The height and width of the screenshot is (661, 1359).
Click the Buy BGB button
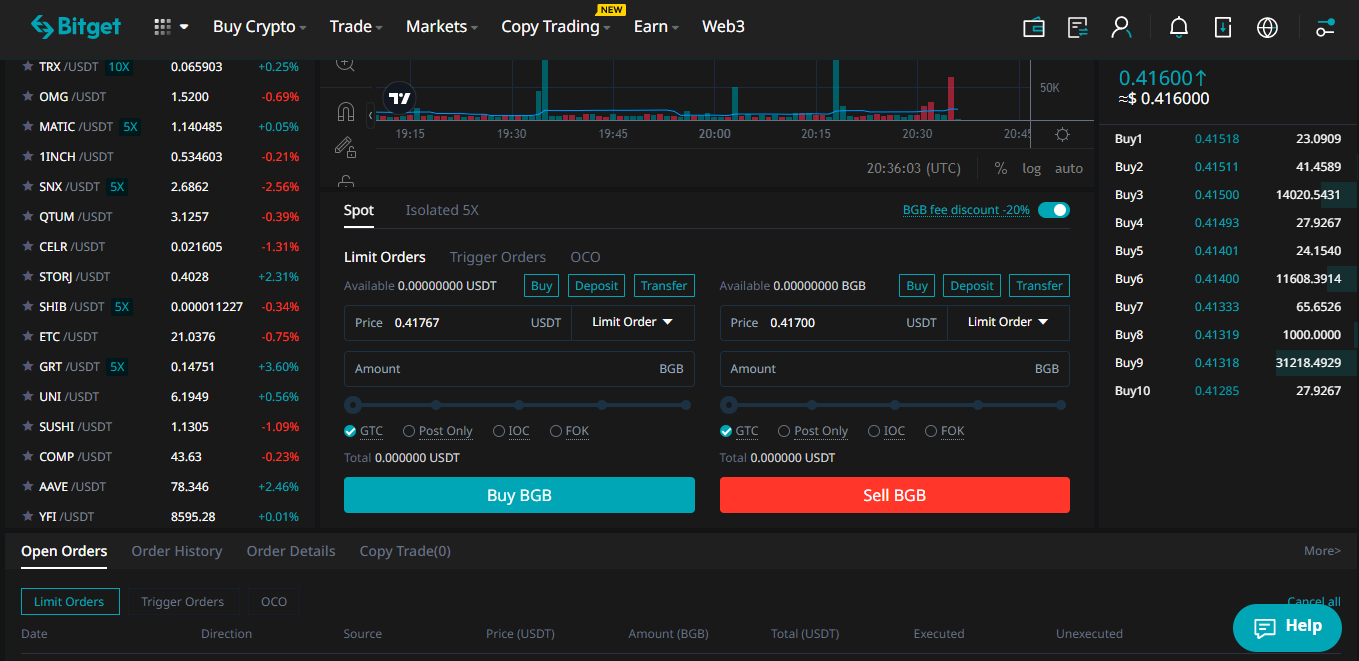tap(519, 495)
